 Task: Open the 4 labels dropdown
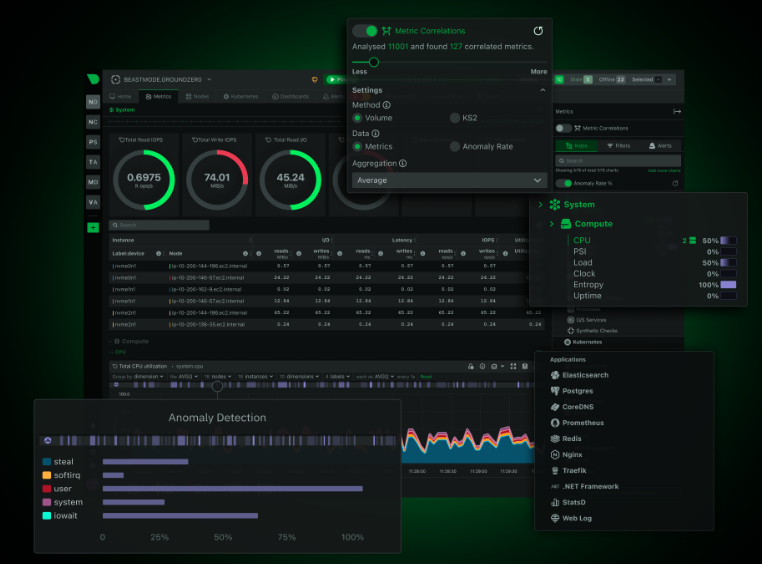click(337, 376)
